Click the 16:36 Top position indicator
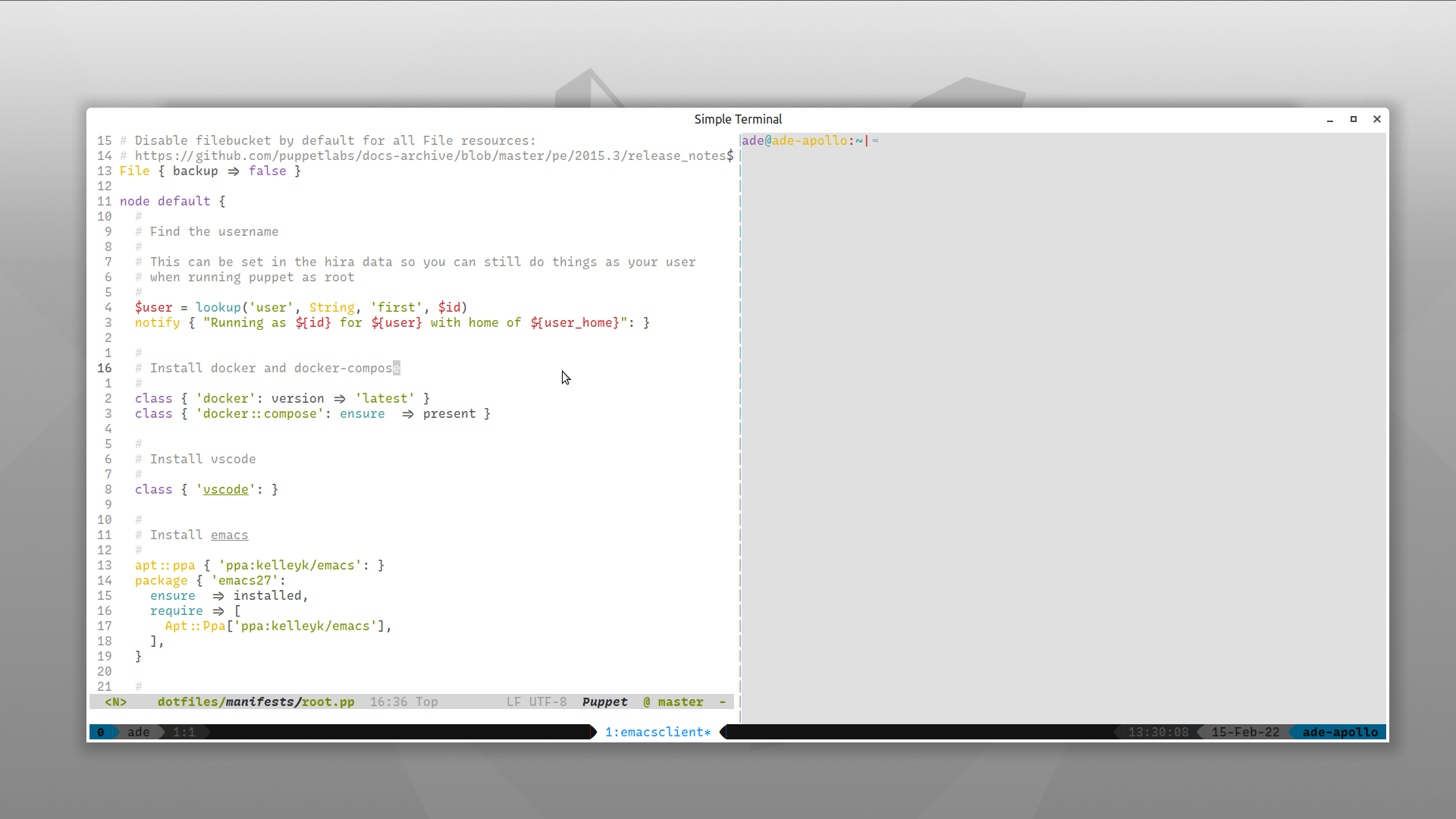 [403, 701]
